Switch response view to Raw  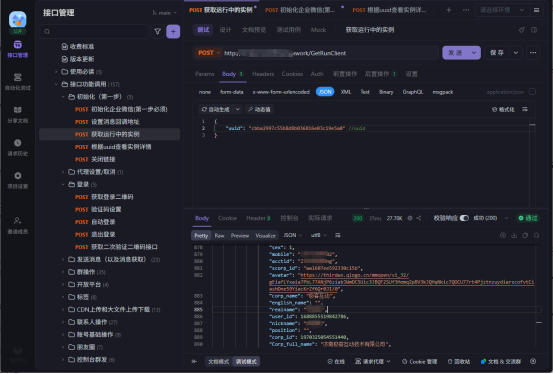coord(219,235)
